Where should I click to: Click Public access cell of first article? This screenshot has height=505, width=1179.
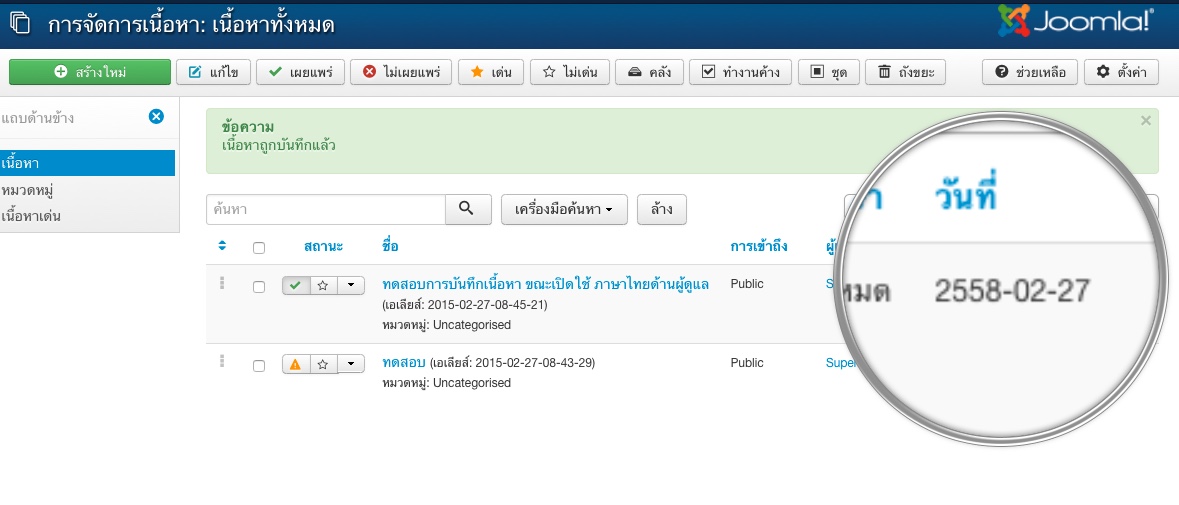click(x=747, y=284)
